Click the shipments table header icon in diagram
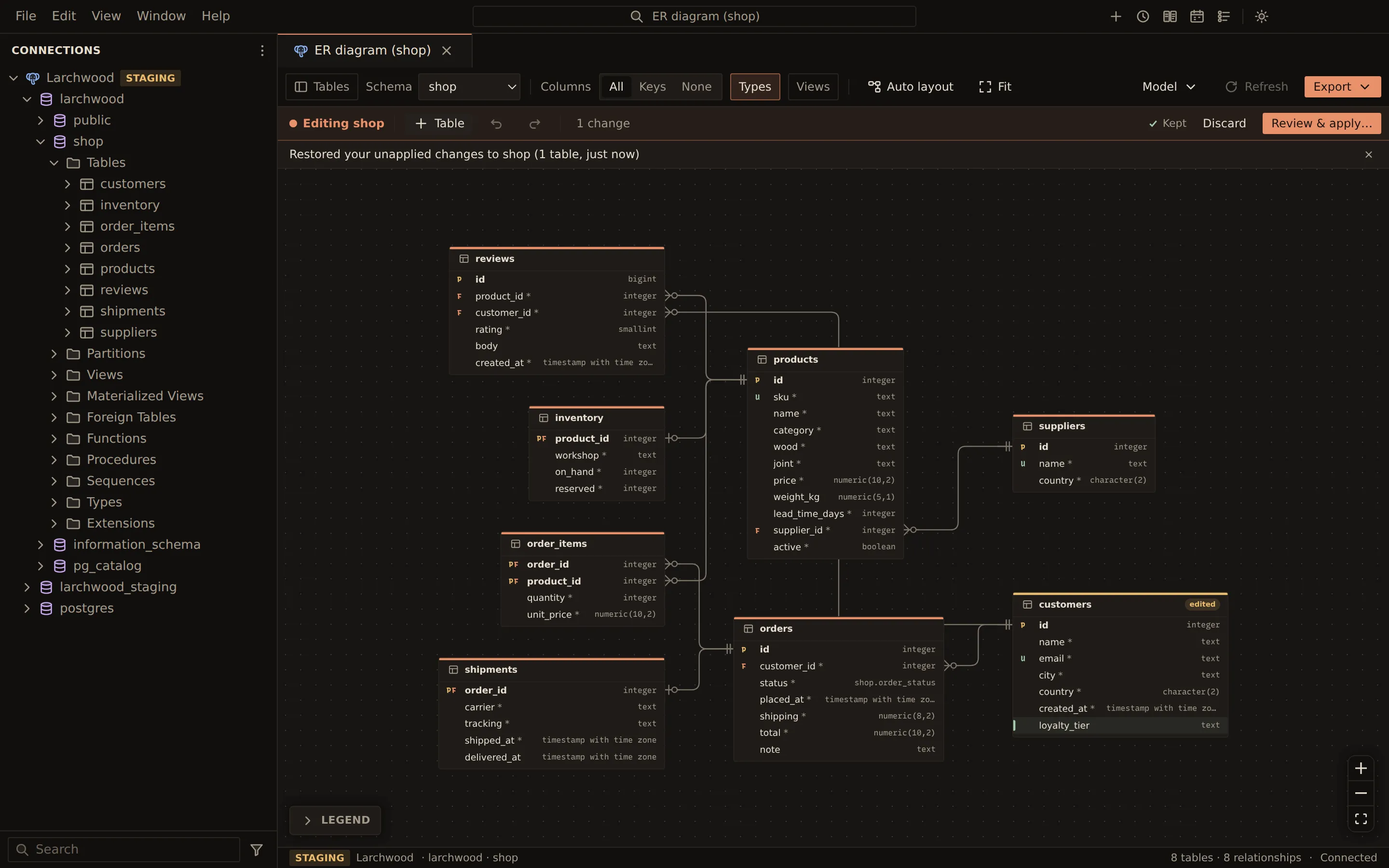The height and width of the screenshot is (868, 1389). pyautogui.click(x=453, y=670)
